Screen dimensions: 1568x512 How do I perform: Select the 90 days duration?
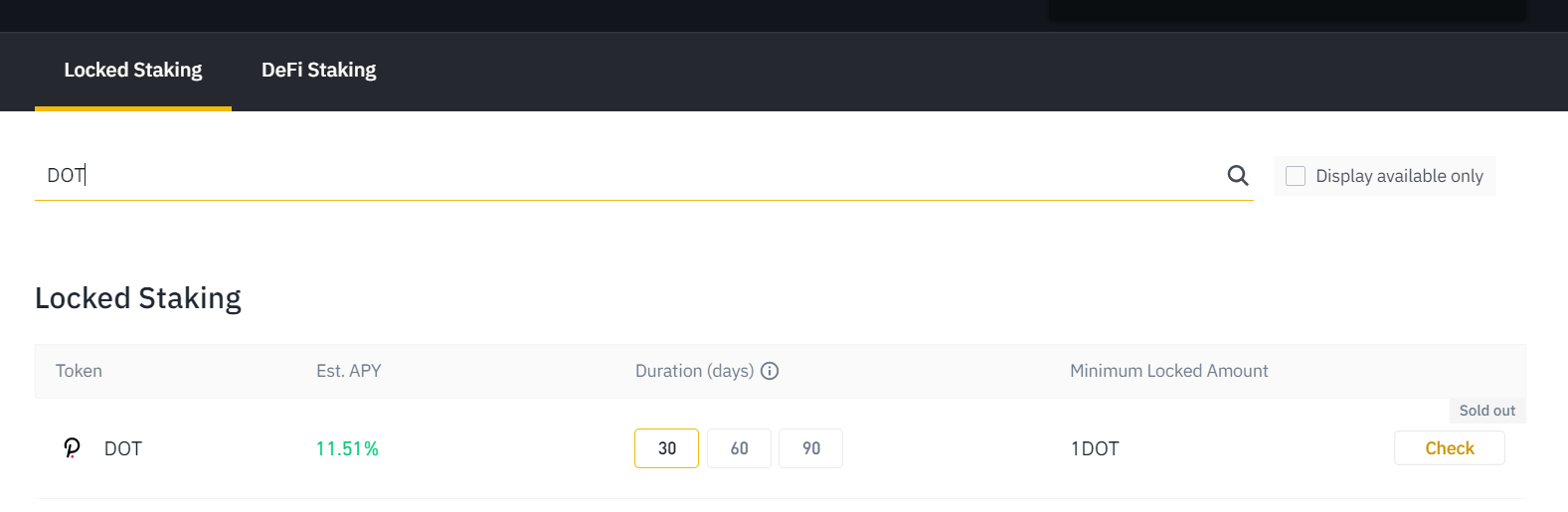click(811, 448)
